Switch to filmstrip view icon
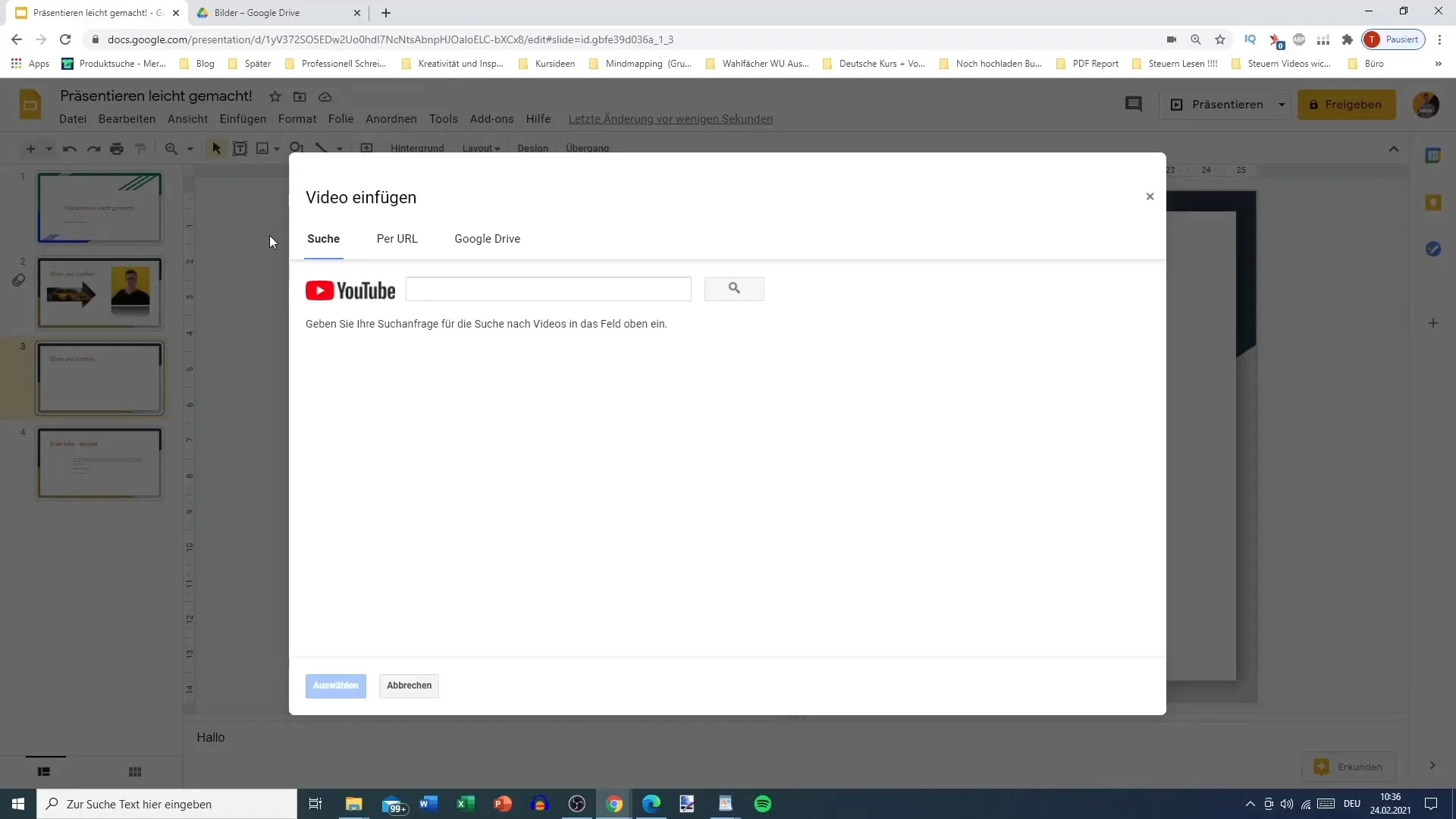The image size is (1456, 819). 44,771
